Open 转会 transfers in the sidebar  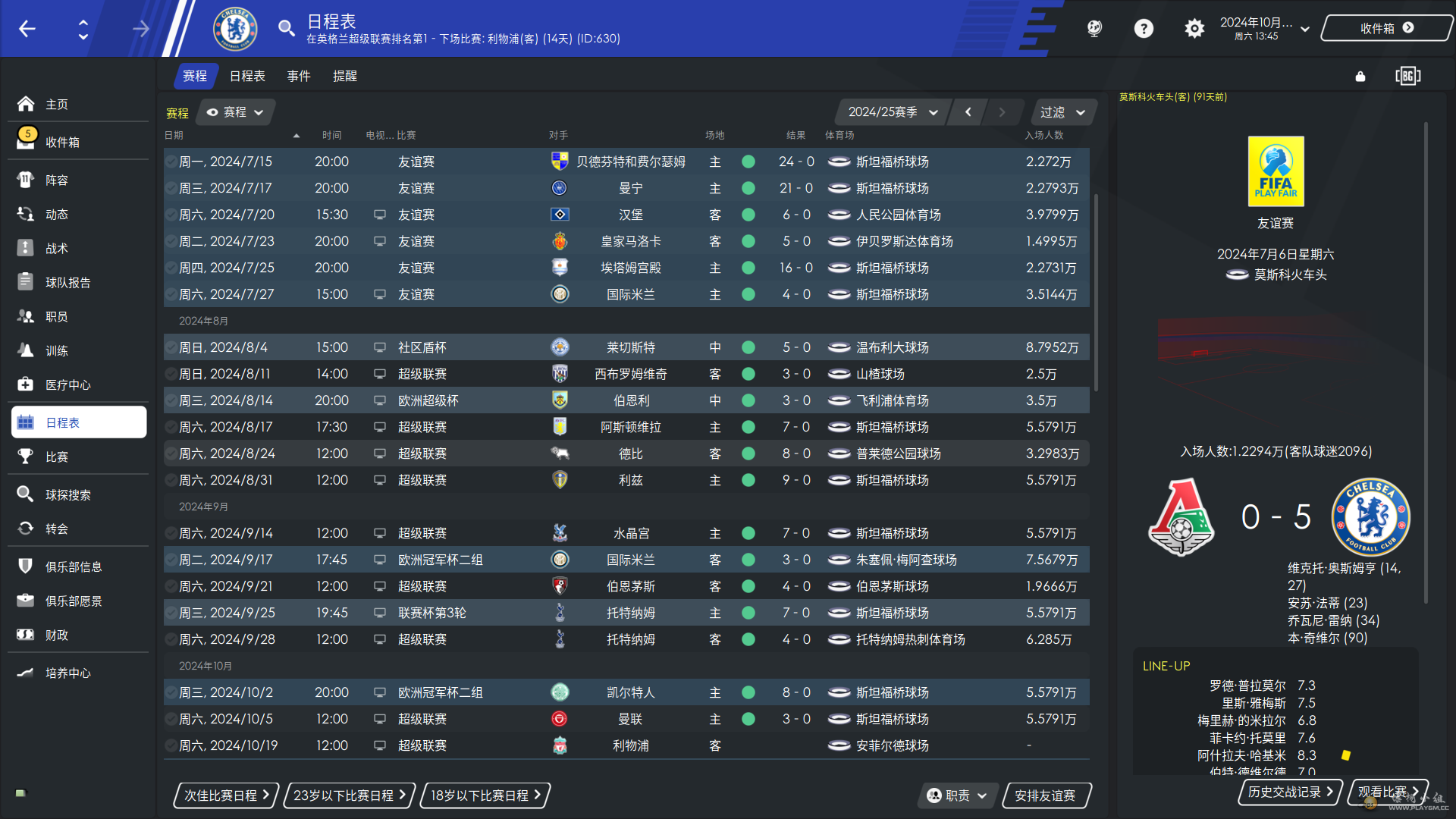pyautogui.click(x=79, y=529)
